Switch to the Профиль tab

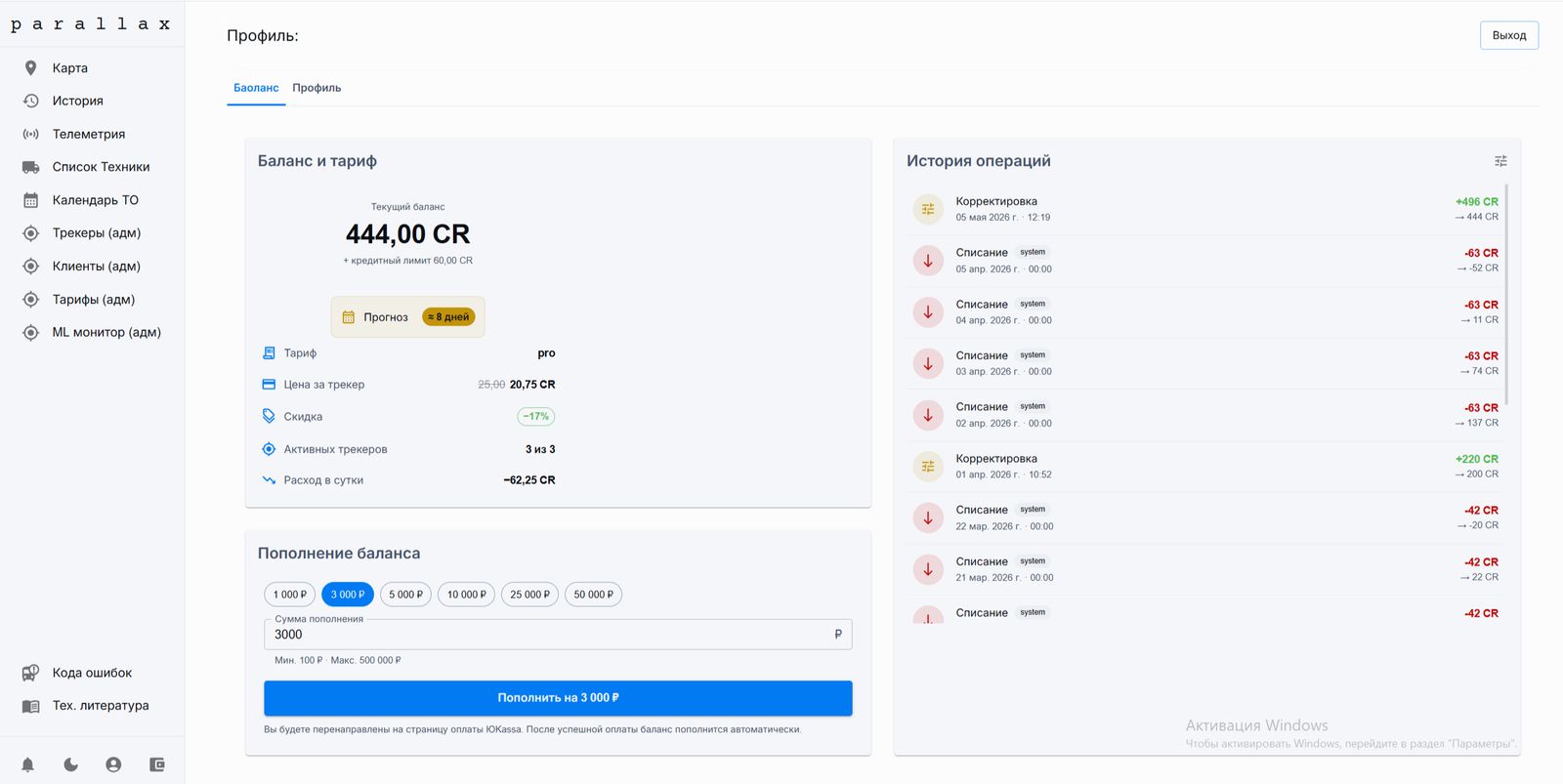[317, 88]
